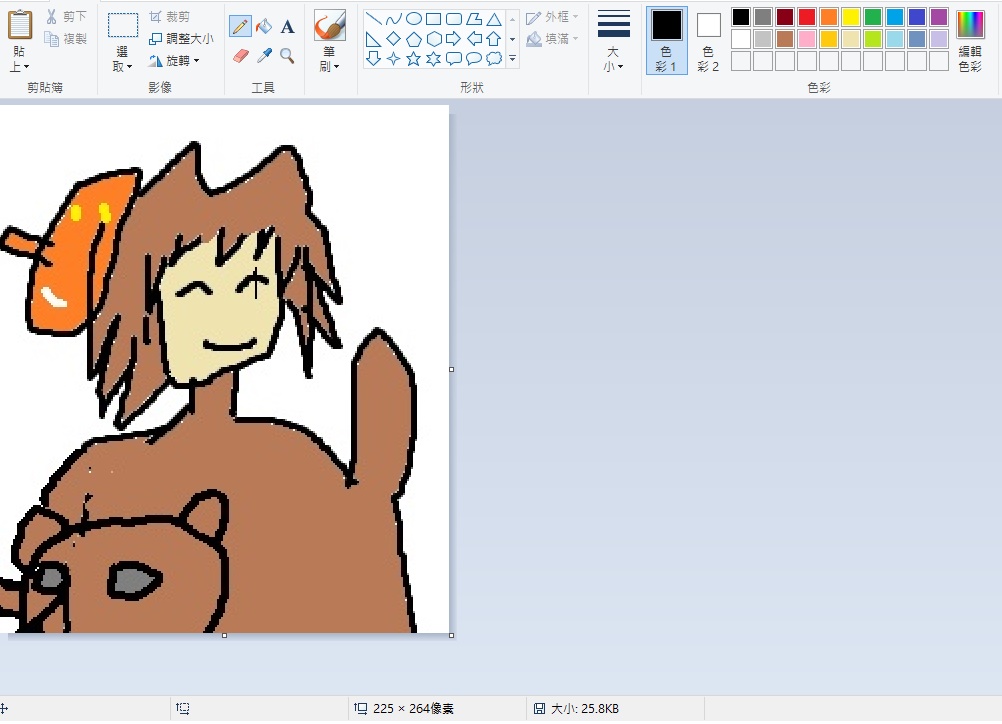Open the Outline (外框) dropdown
The image size is (1002, 724).
[552, 17]
